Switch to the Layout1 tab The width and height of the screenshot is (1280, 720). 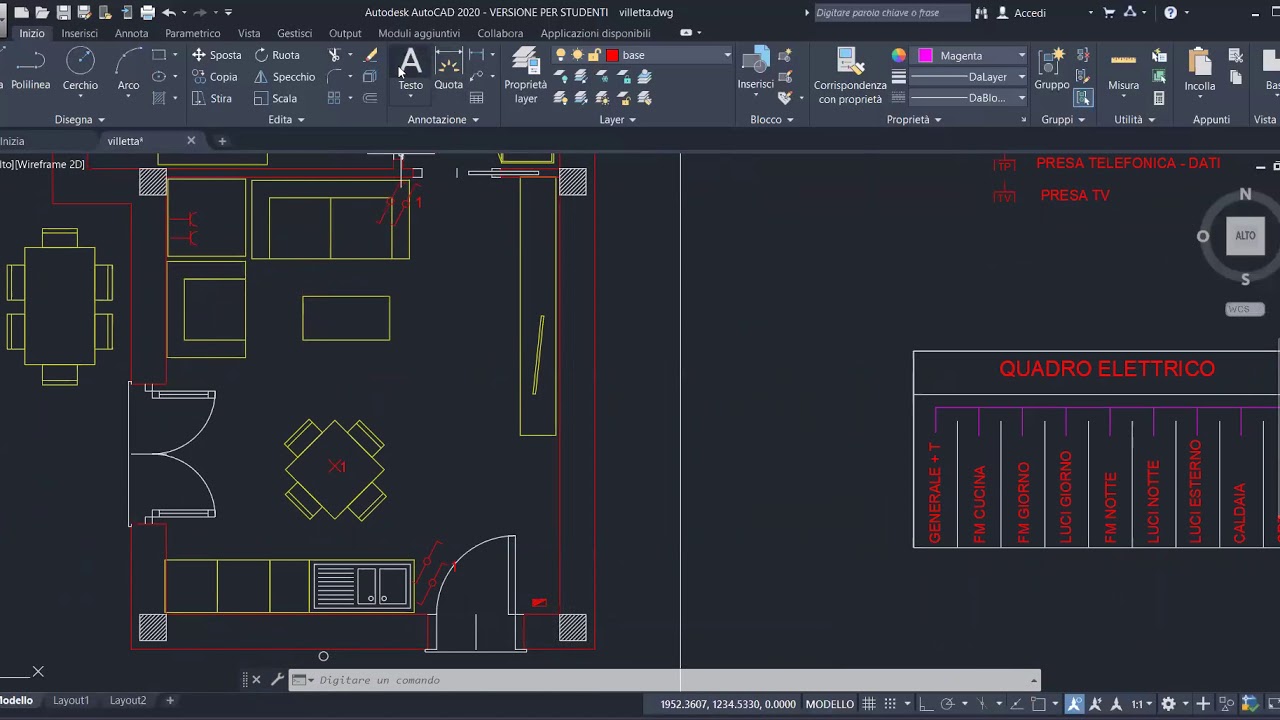71,700
